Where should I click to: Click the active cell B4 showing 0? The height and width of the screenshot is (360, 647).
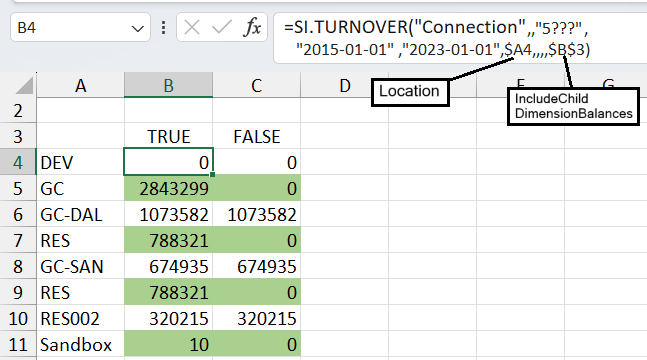coord(168,162)
